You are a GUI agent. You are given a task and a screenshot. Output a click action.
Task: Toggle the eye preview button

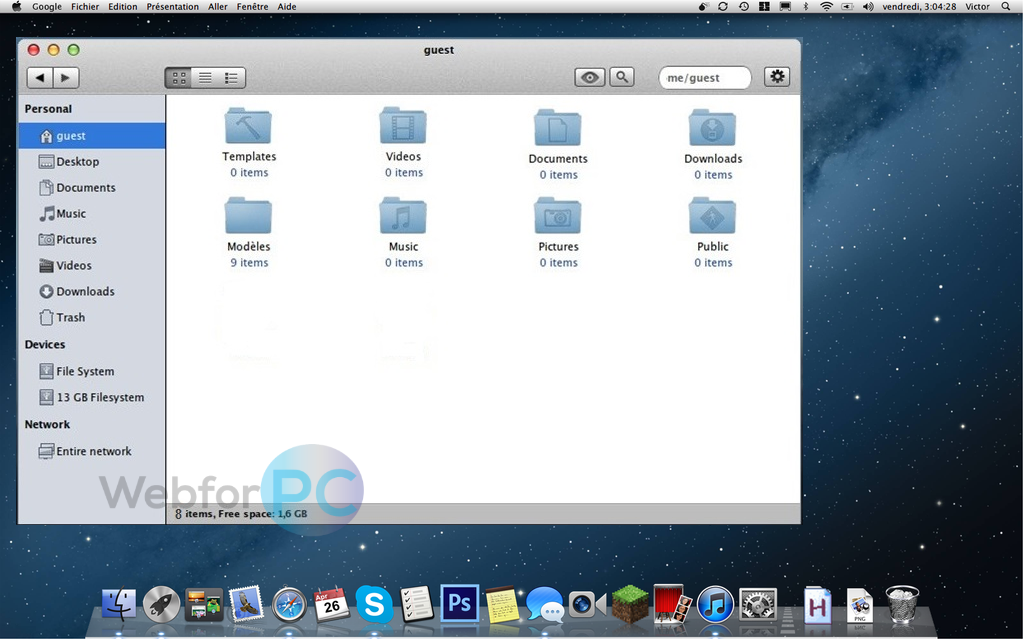coord(589,77)
